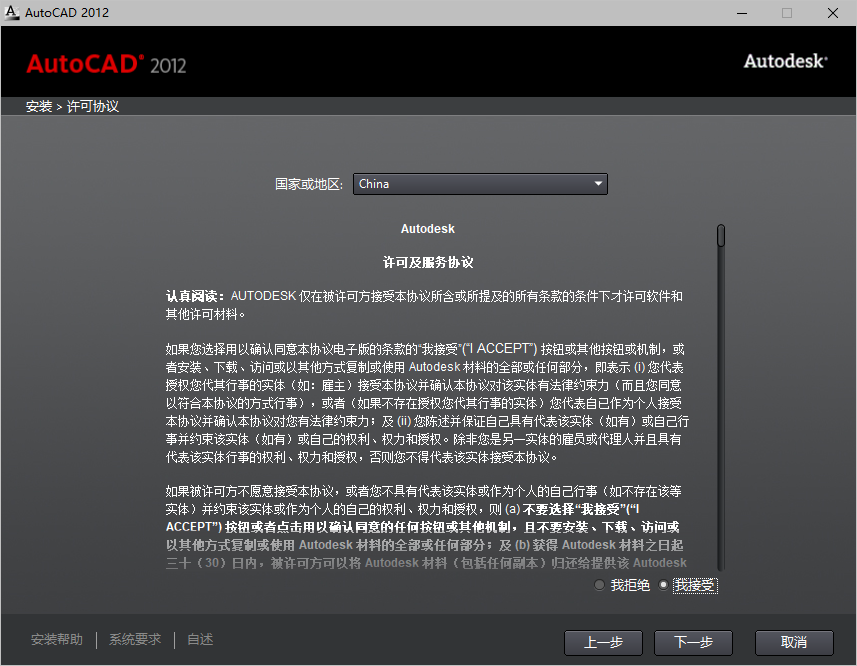857x666 pixels.
Task: Open the 系统要求 system requirements link
Action: click(x=134, y=638)
